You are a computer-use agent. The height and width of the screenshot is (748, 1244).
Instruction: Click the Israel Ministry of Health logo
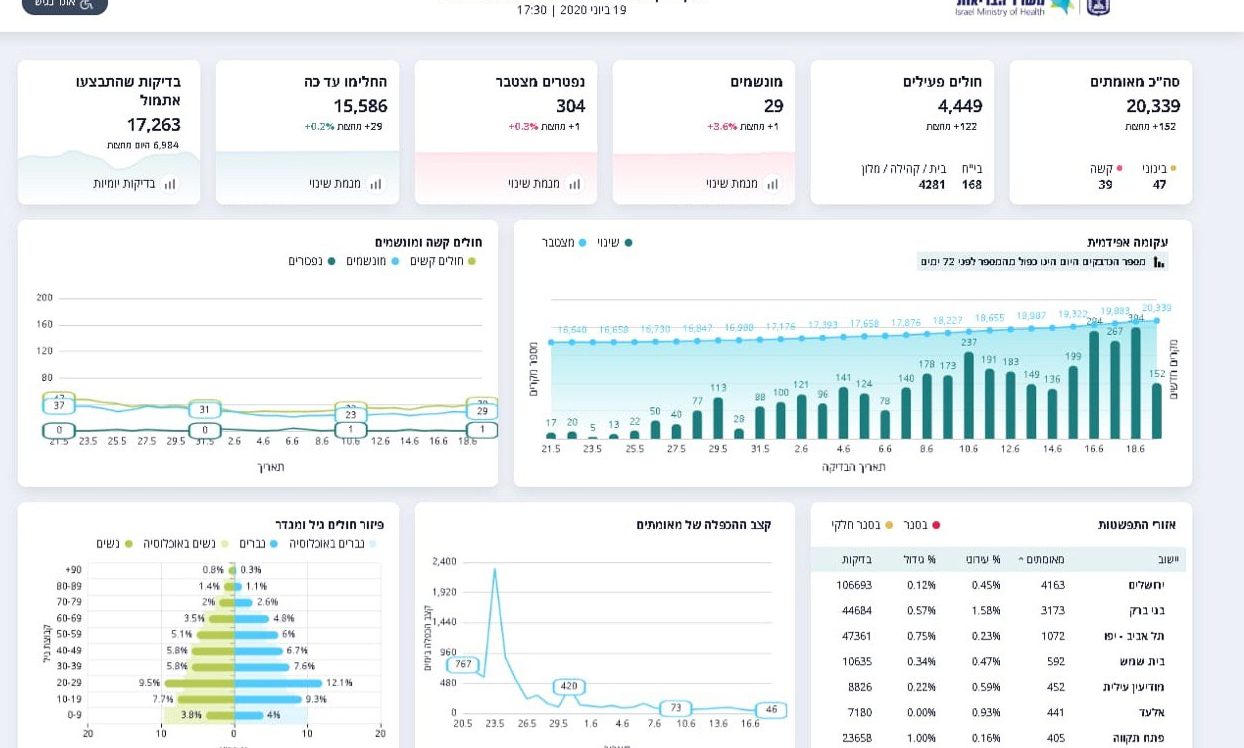(1014, 6)
